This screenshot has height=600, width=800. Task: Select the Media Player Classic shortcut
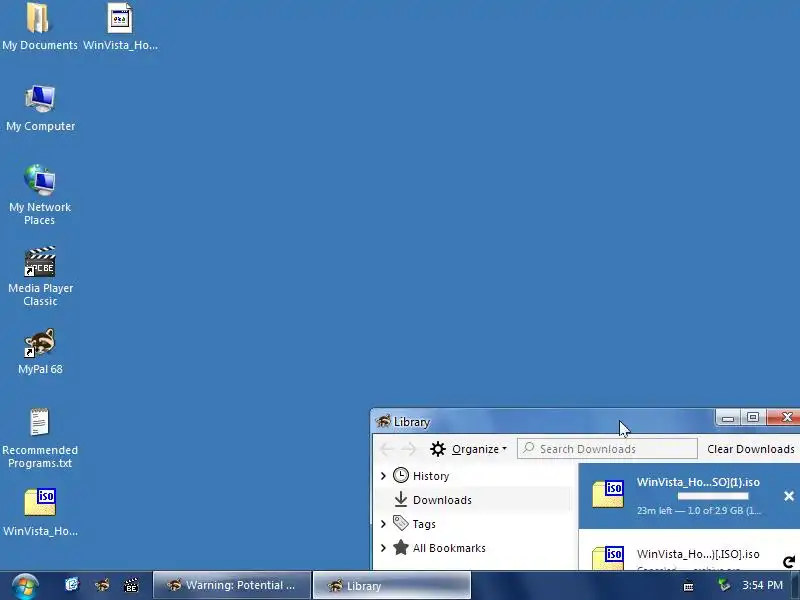coord(40,262)
